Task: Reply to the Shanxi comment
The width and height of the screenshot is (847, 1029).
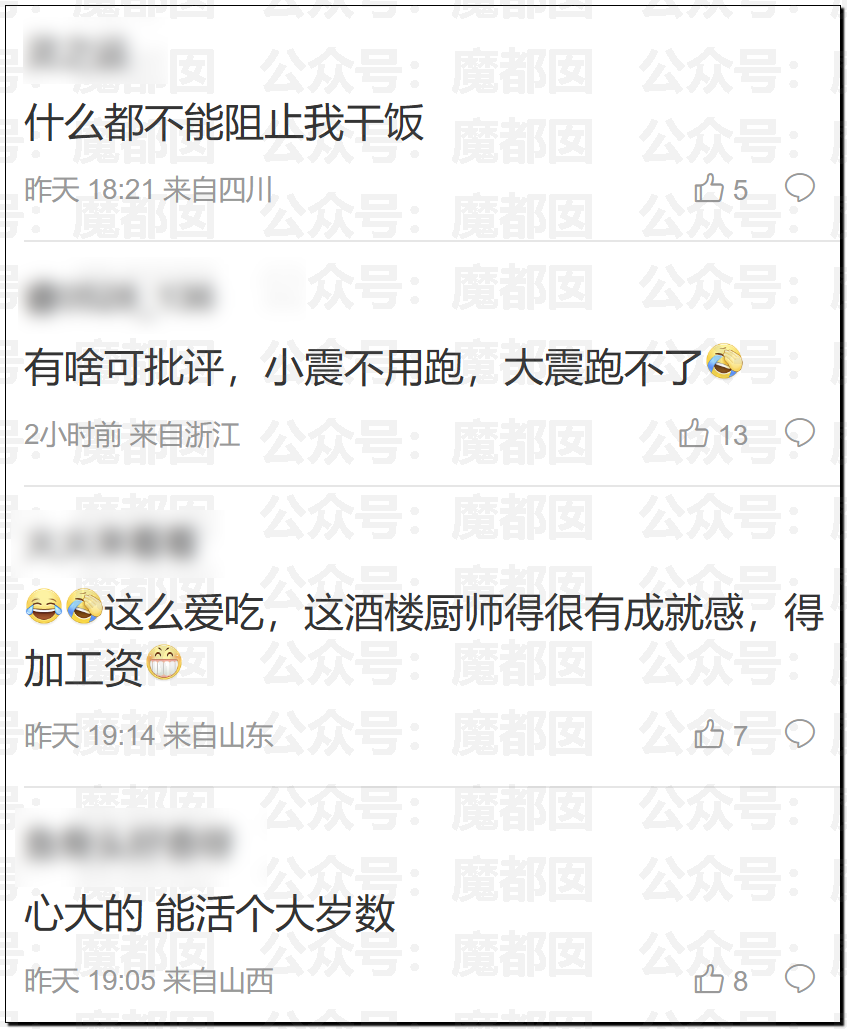Action: (800, 979)
